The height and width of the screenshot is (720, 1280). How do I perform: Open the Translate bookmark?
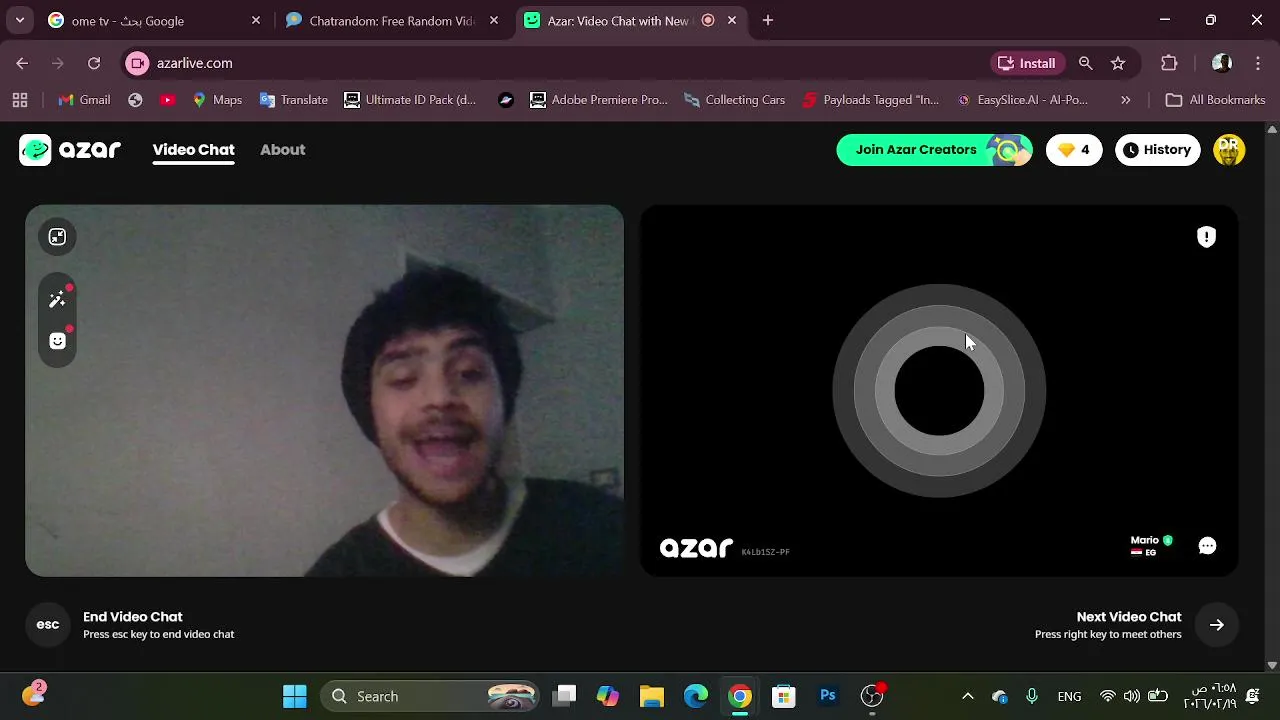point(294,100)
